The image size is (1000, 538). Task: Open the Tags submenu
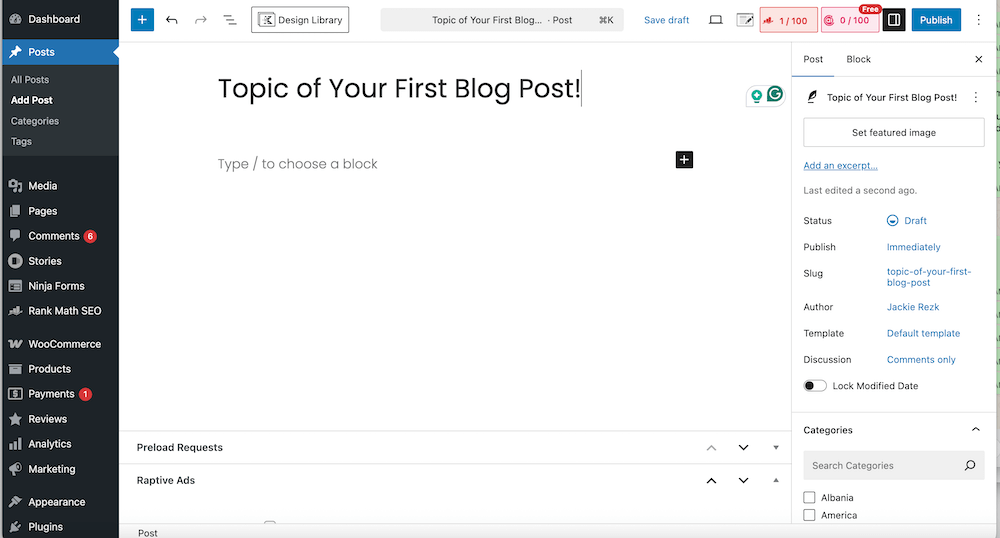pyautogui.click(x=21, y=142)
